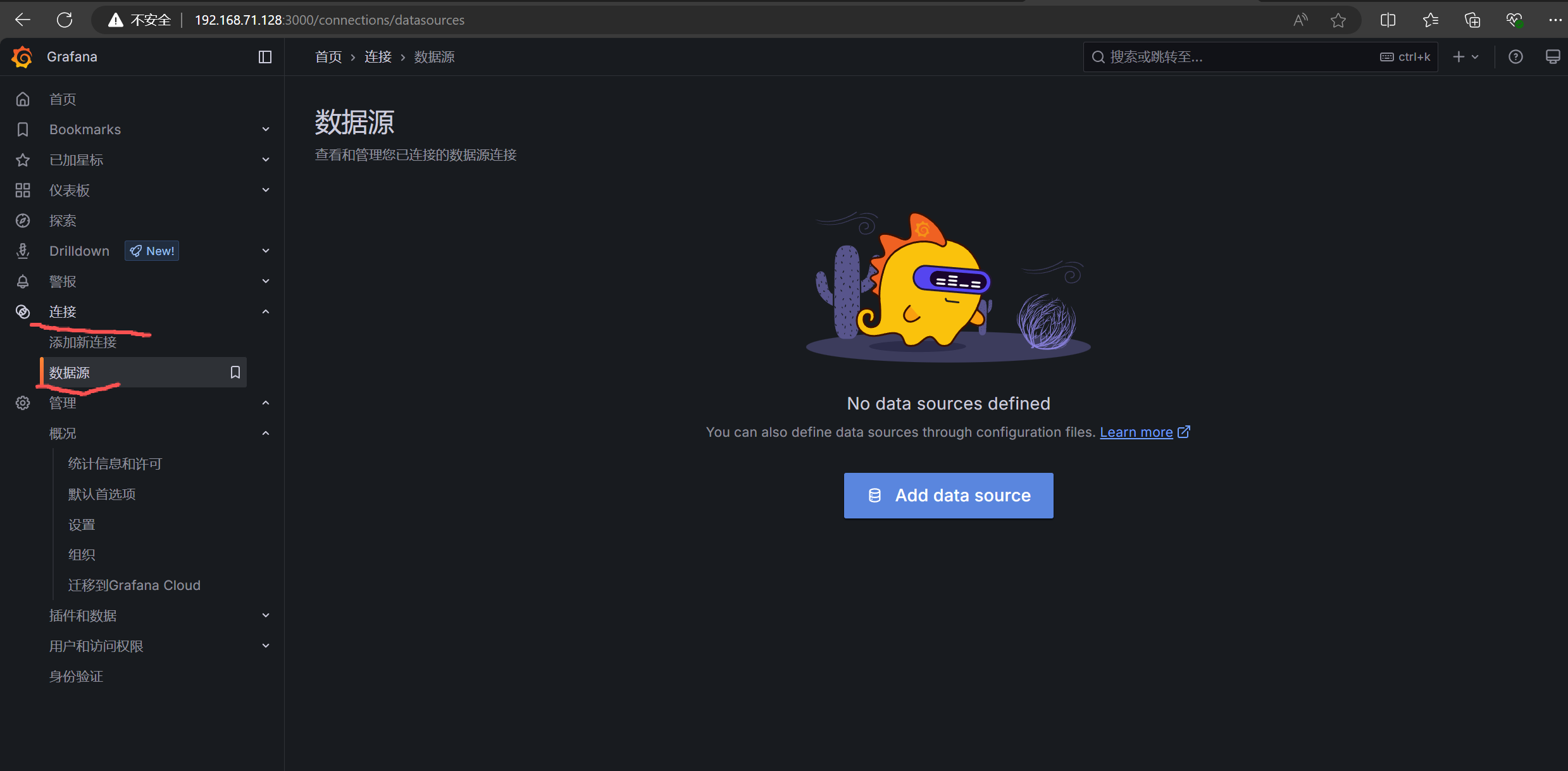Bookmark the 数据源 menu item
This screenshot has width=1568, height=771.
[x=235, y=372]
